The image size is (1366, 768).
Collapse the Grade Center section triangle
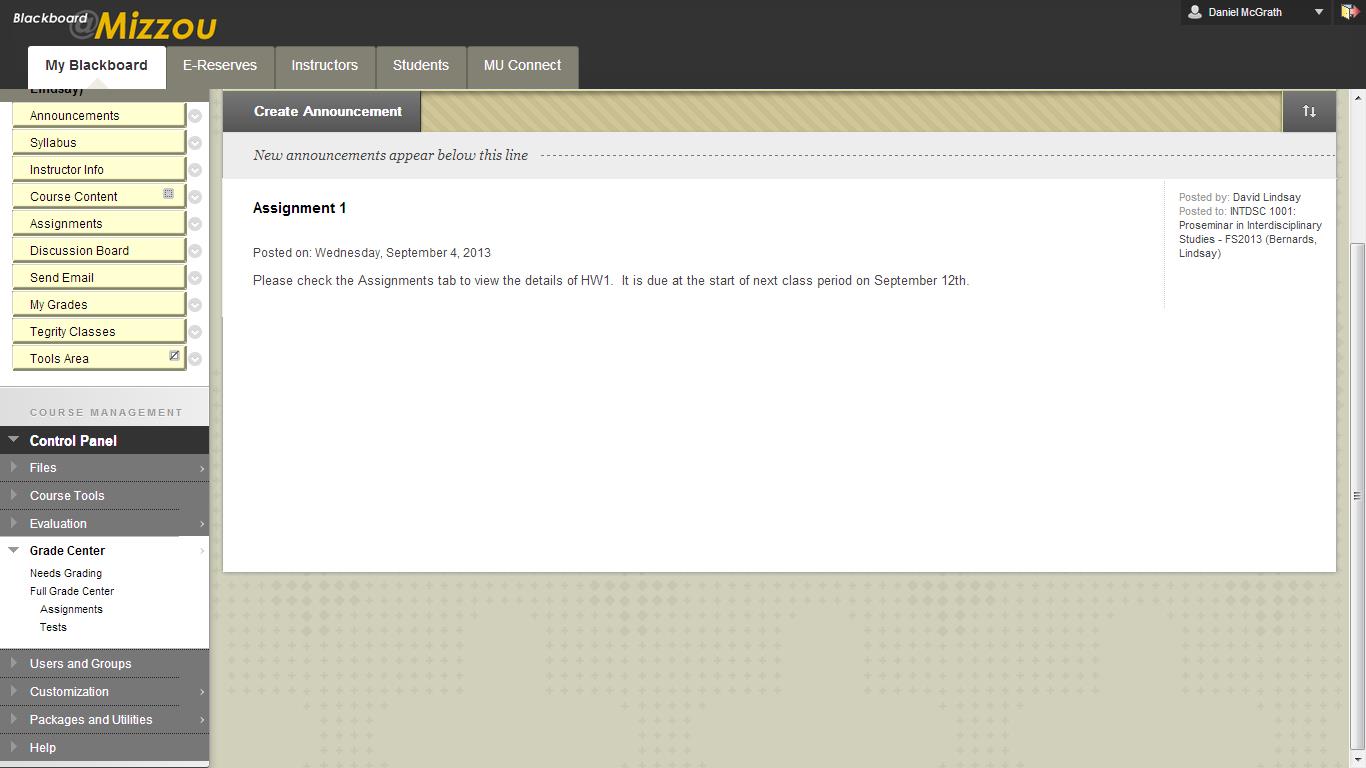pyautogui.click(x=14, y=550)
